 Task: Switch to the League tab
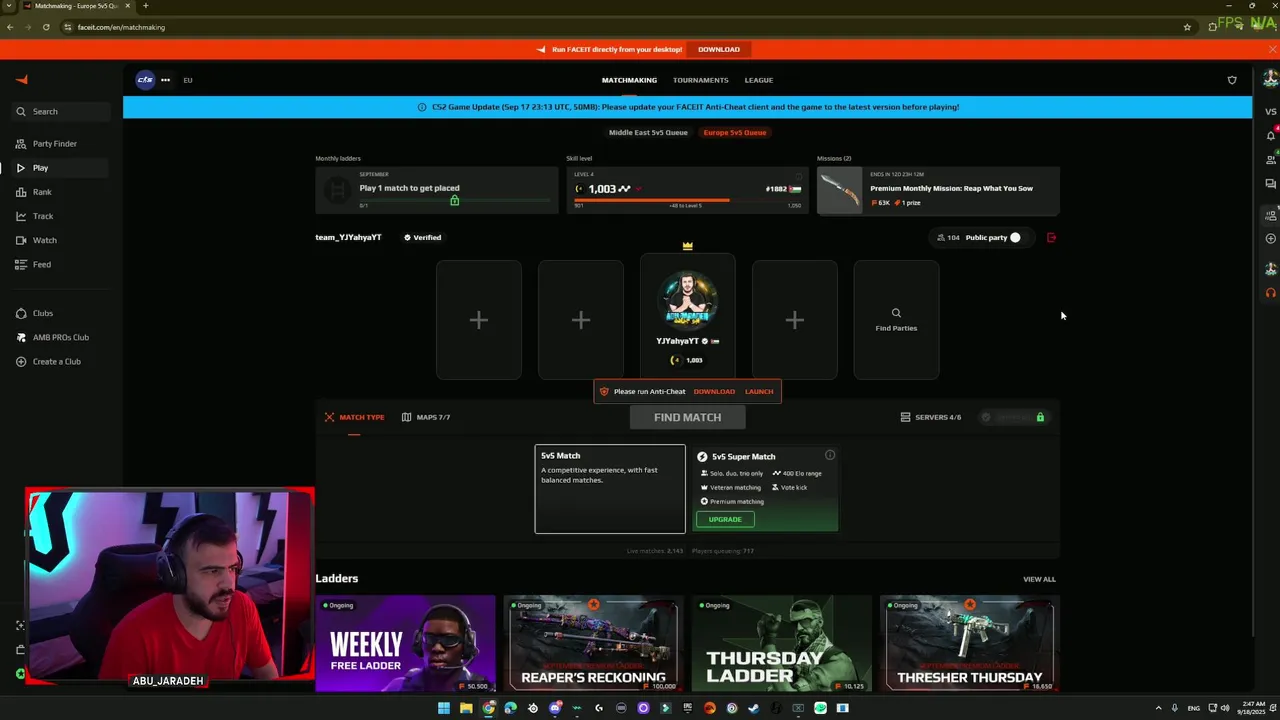758,80
